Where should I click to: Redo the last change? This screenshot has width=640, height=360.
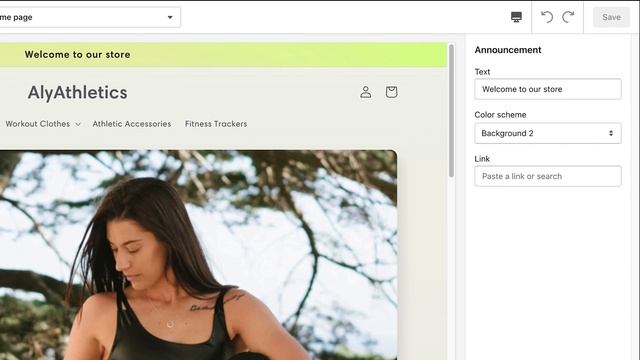coord(568,17)
